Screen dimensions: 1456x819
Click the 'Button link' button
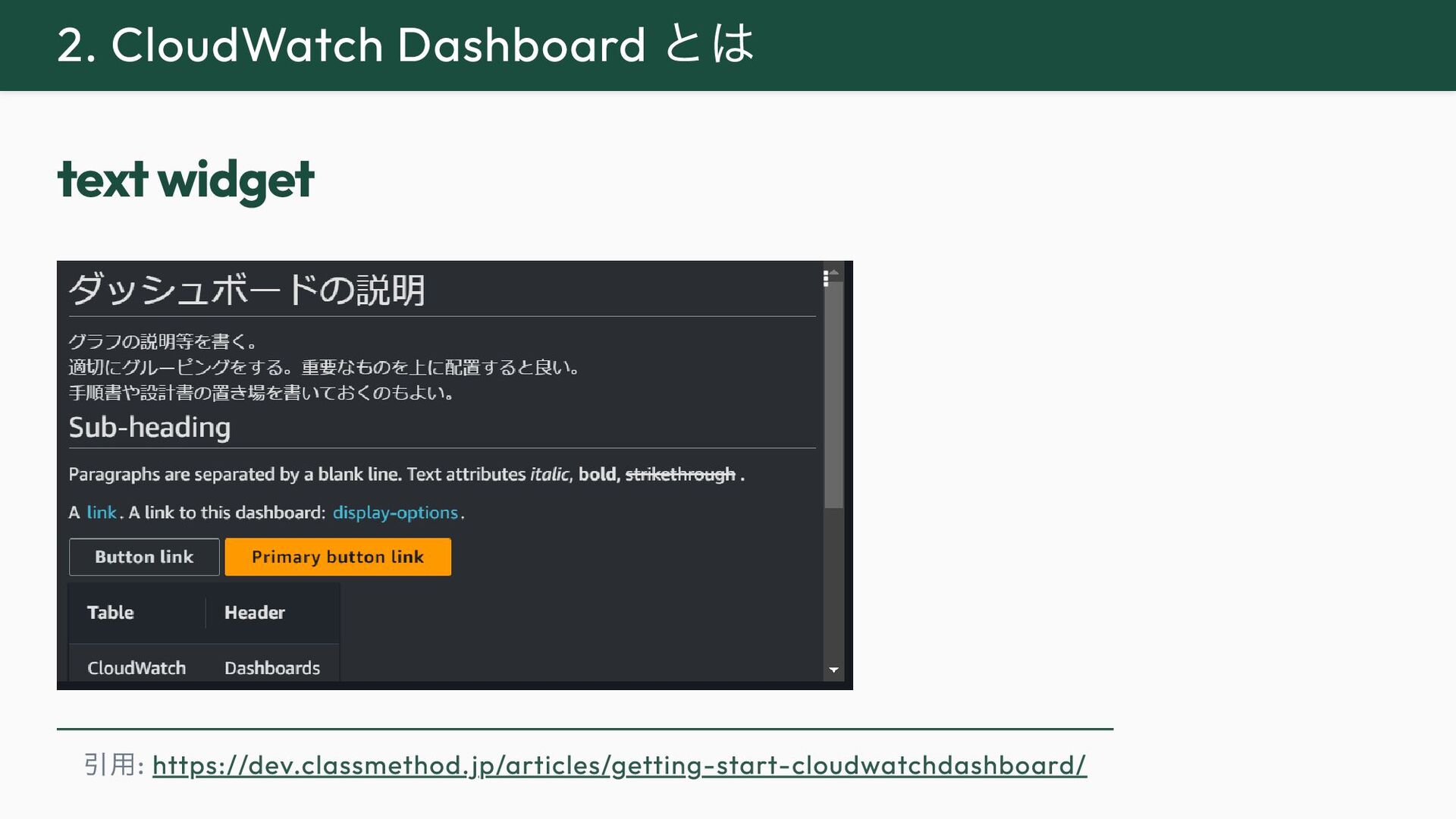pos(144,557)
